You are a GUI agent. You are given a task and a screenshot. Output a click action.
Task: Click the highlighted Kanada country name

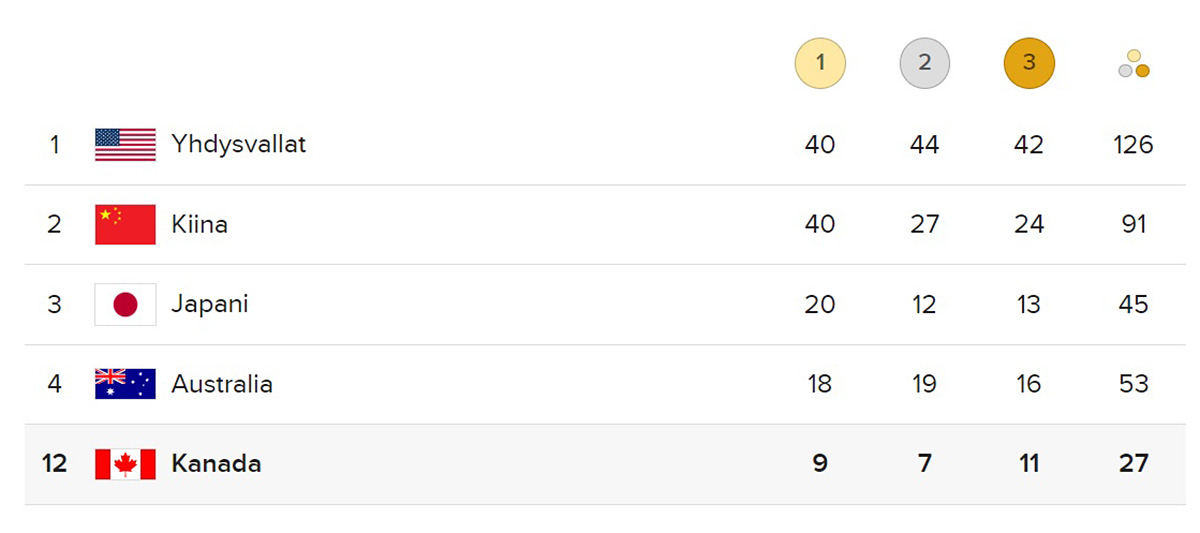pos(216,464)
